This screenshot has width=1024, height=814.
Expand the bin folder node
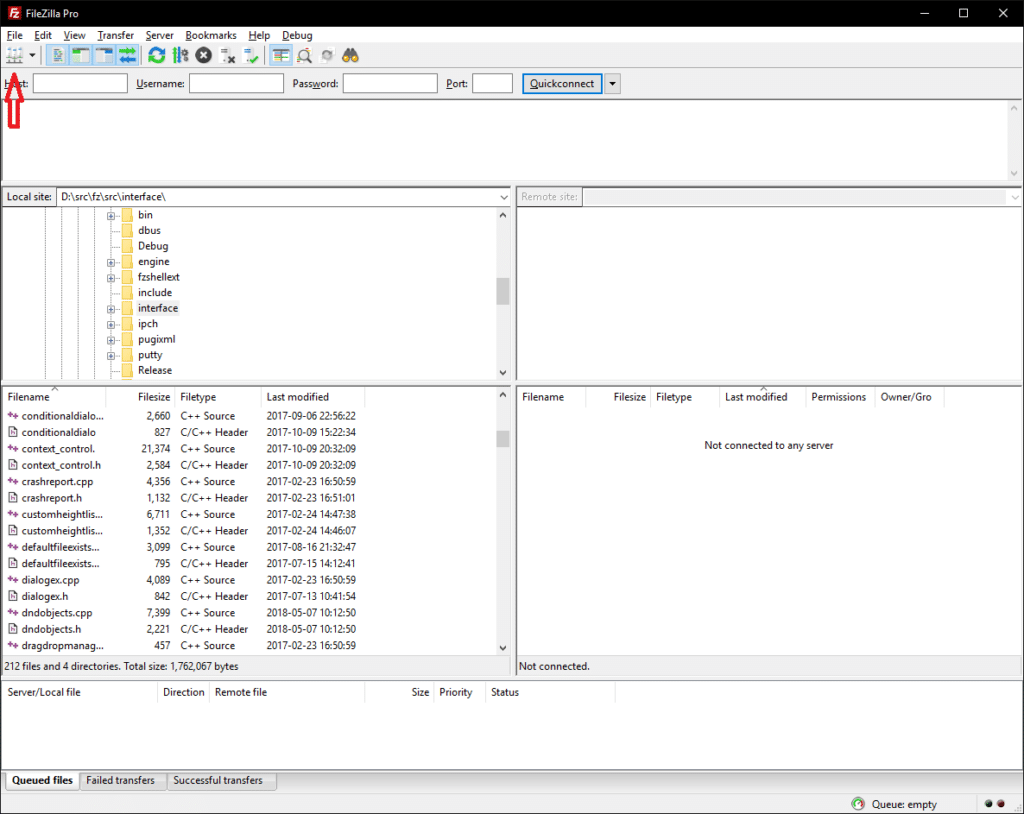[111, 216]
